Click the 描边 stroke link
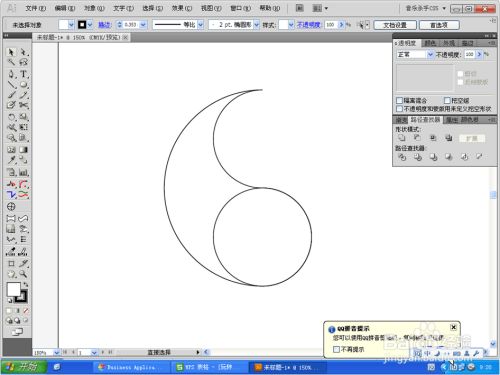500x375 pixels. tap(104, 25)
